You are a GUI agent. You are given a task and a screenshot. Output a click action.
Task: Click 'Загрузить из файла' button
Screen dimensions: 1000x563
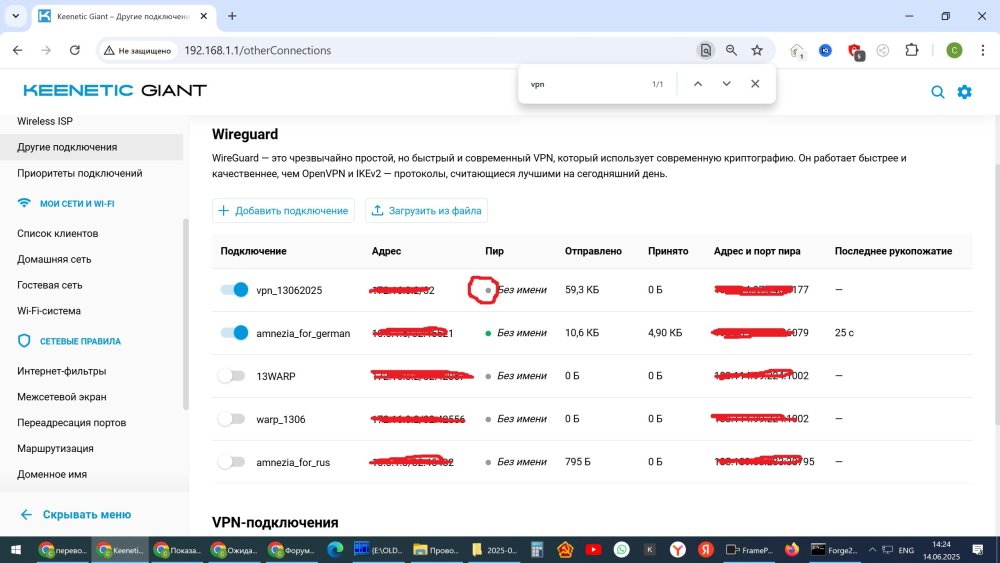tap(426, 210)
